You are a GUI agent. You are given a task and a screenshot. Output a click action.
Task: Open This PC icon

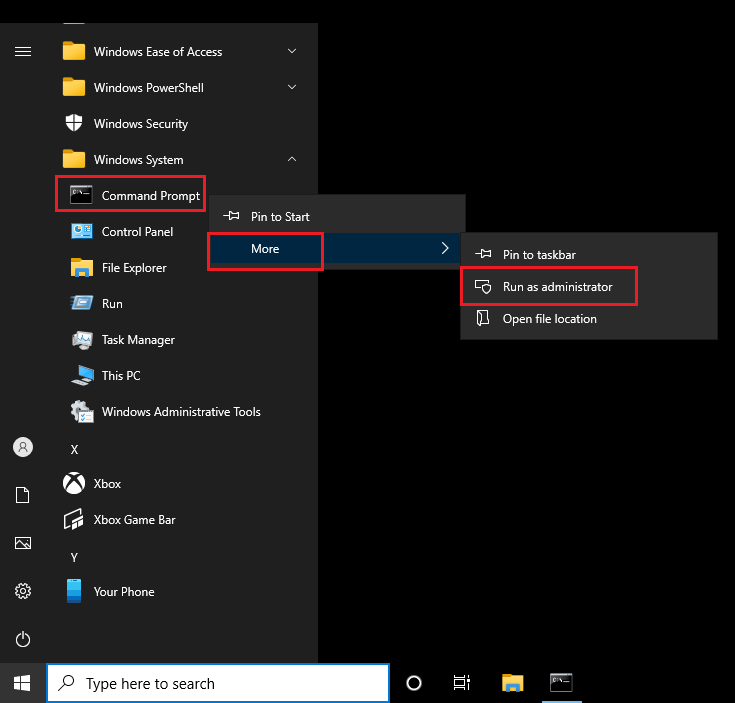coord(82,375)
